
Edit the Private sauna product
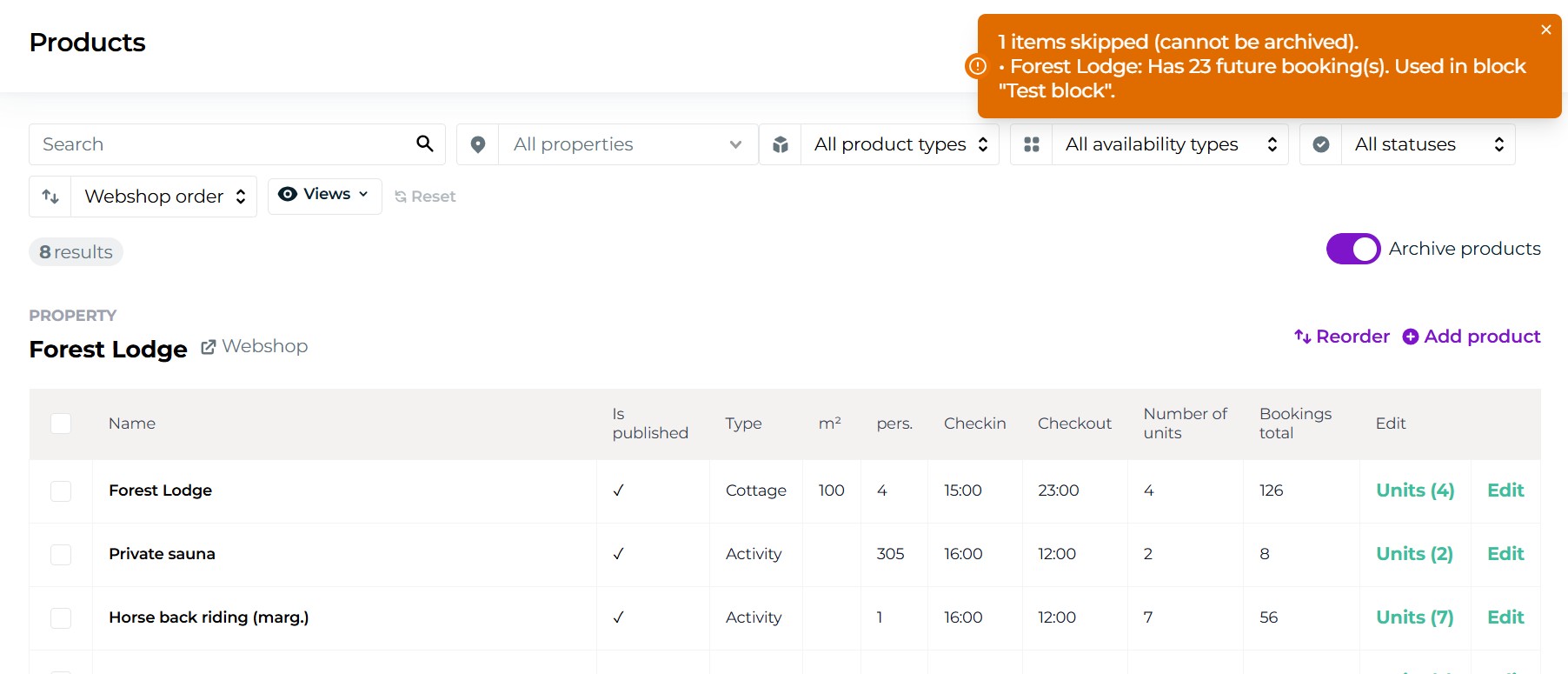(x=1505, y=554)
